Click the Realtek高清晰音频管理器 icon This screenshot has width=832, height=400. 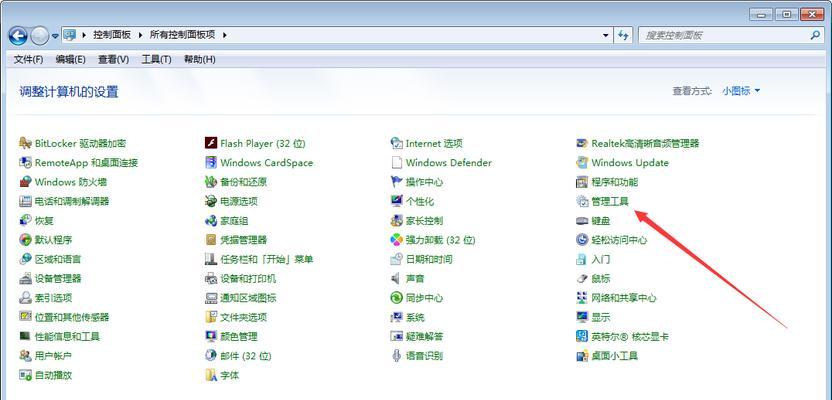click(582, 143)
